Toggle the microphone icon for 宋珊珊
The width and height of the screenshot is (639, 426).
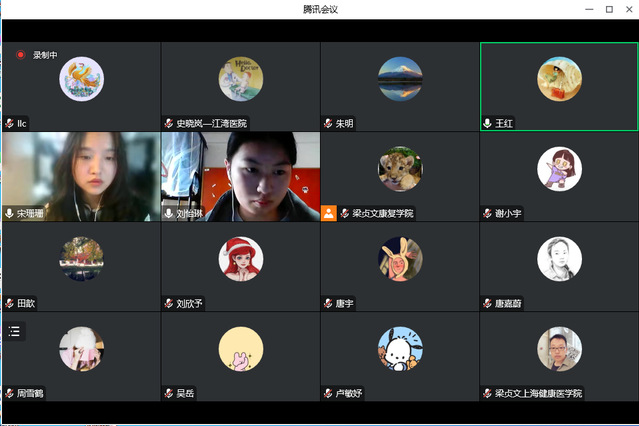(x=9, y=214)
